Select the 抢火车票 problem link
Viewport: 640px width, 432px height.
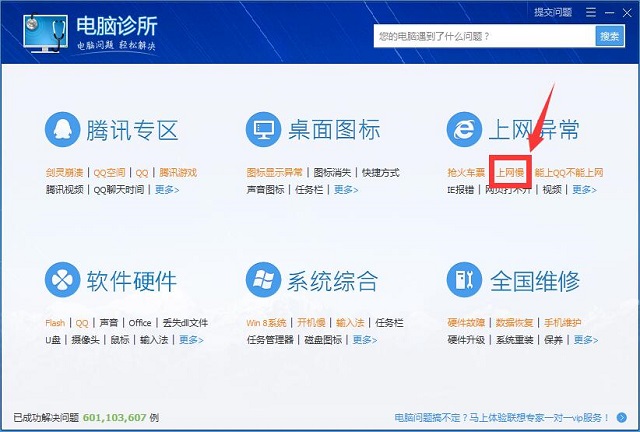tap(466, 173)
